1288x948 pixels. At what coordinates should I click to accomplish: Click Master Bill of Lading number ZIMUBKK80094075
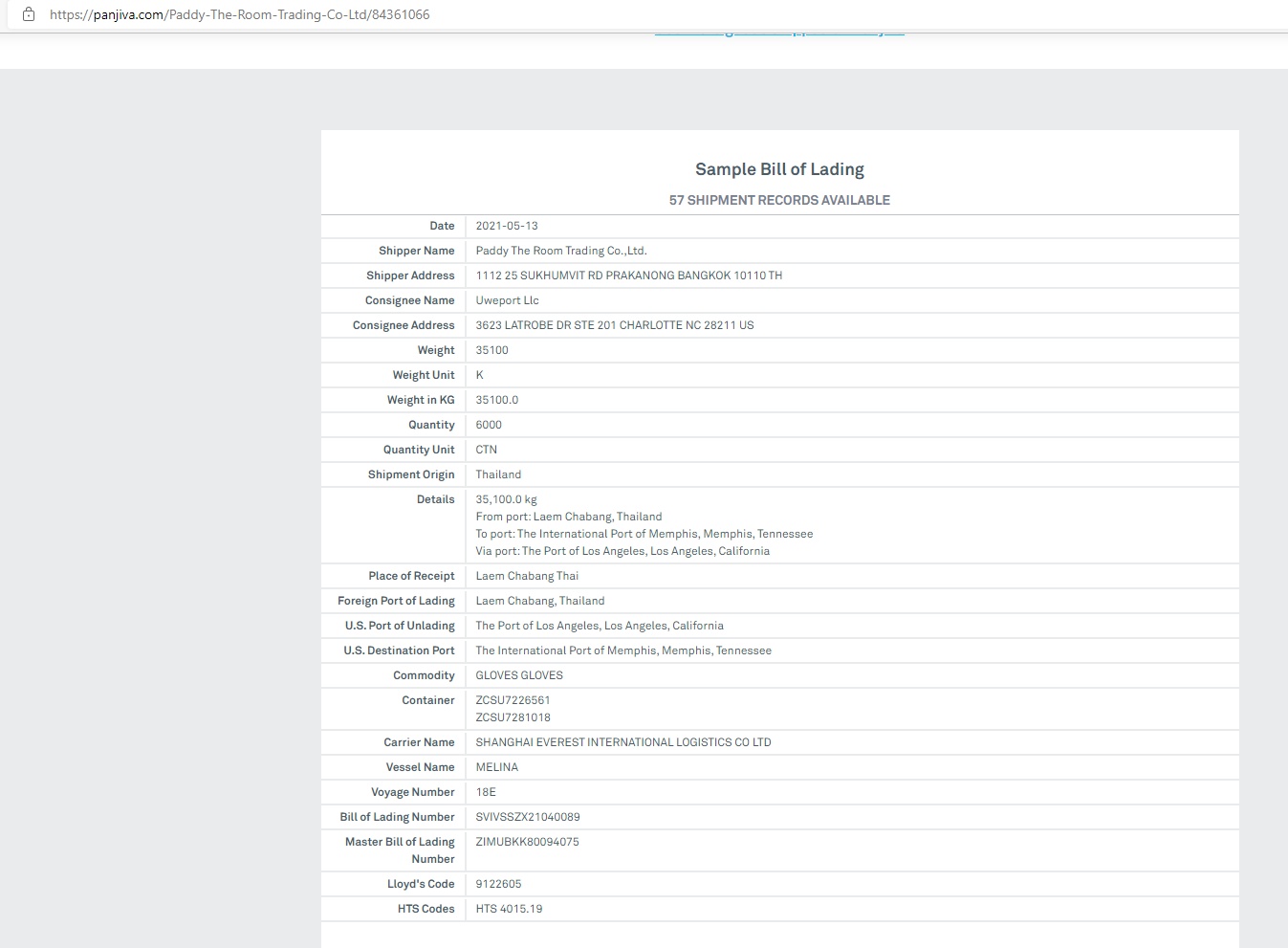click(x=527, y=842)
